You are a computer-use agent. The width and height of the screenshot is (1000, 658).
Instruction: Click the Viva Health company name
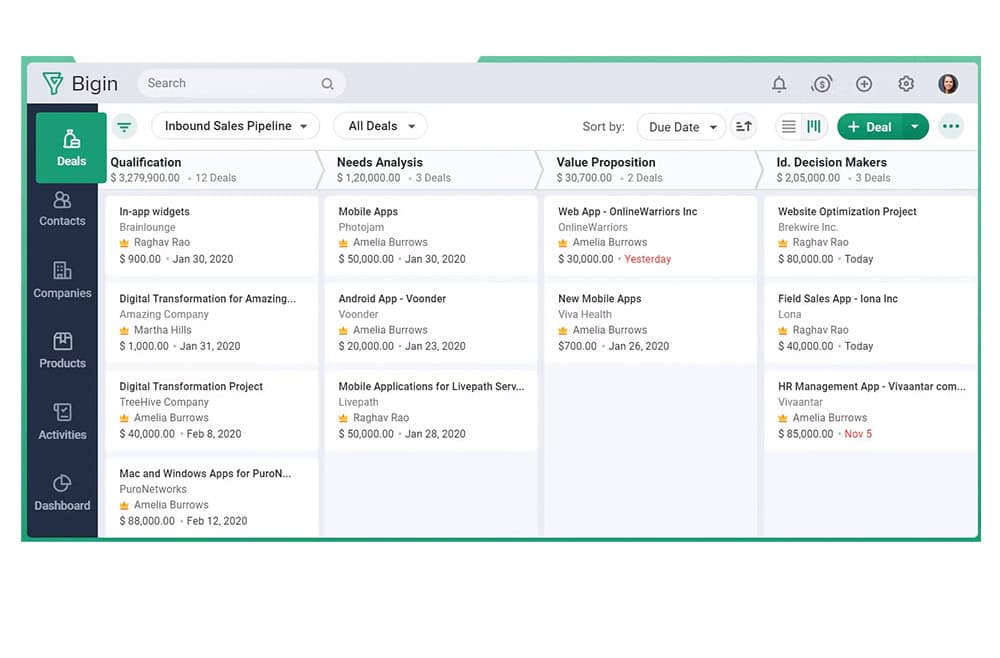[x=585, y=314]
